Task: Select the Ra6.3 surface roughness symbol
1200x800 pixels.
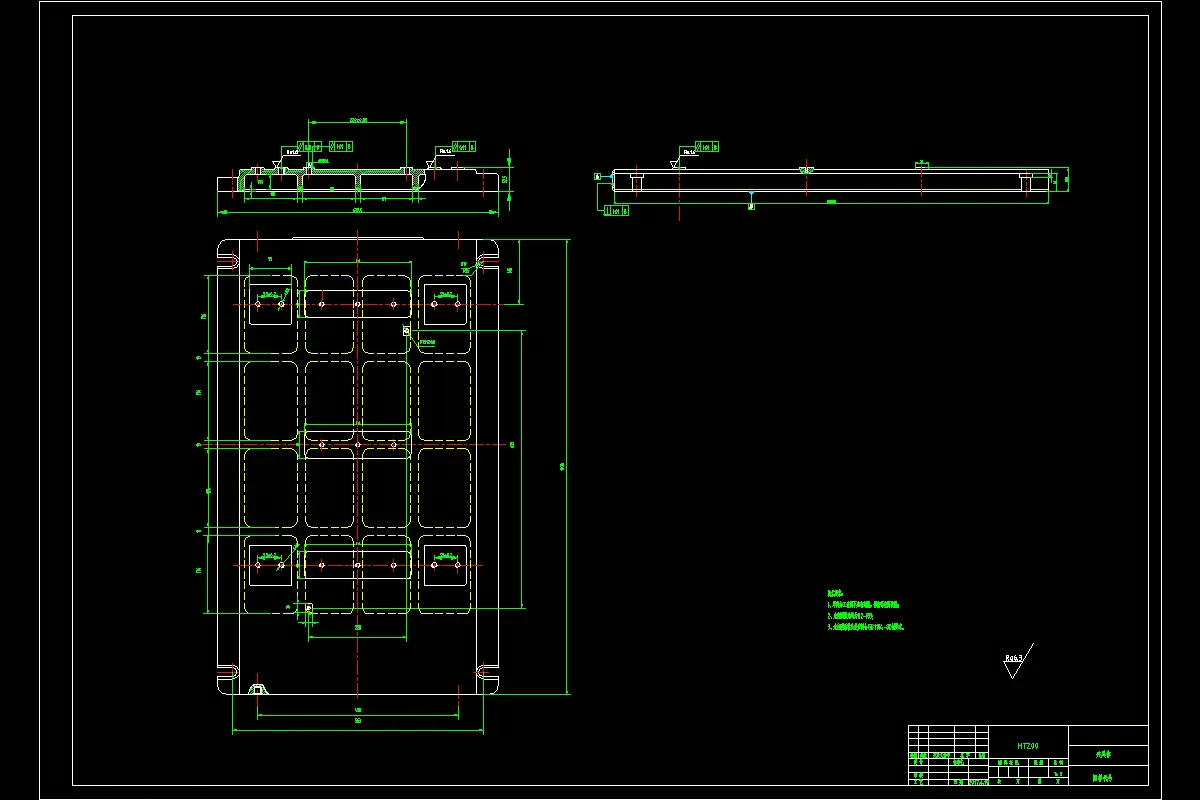Action: pyautogui.click(x=1018, y=661)
